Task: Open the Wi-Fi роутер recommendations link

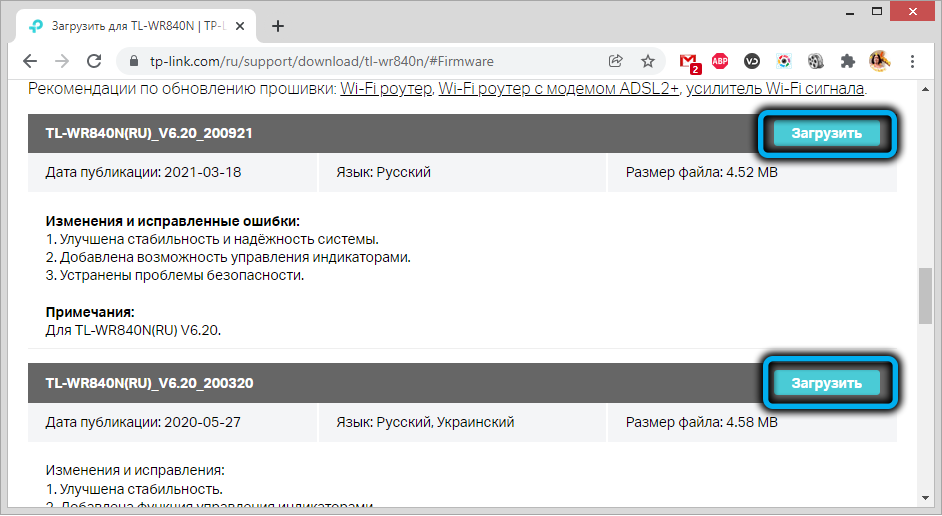Action: (x=386, y=88)
